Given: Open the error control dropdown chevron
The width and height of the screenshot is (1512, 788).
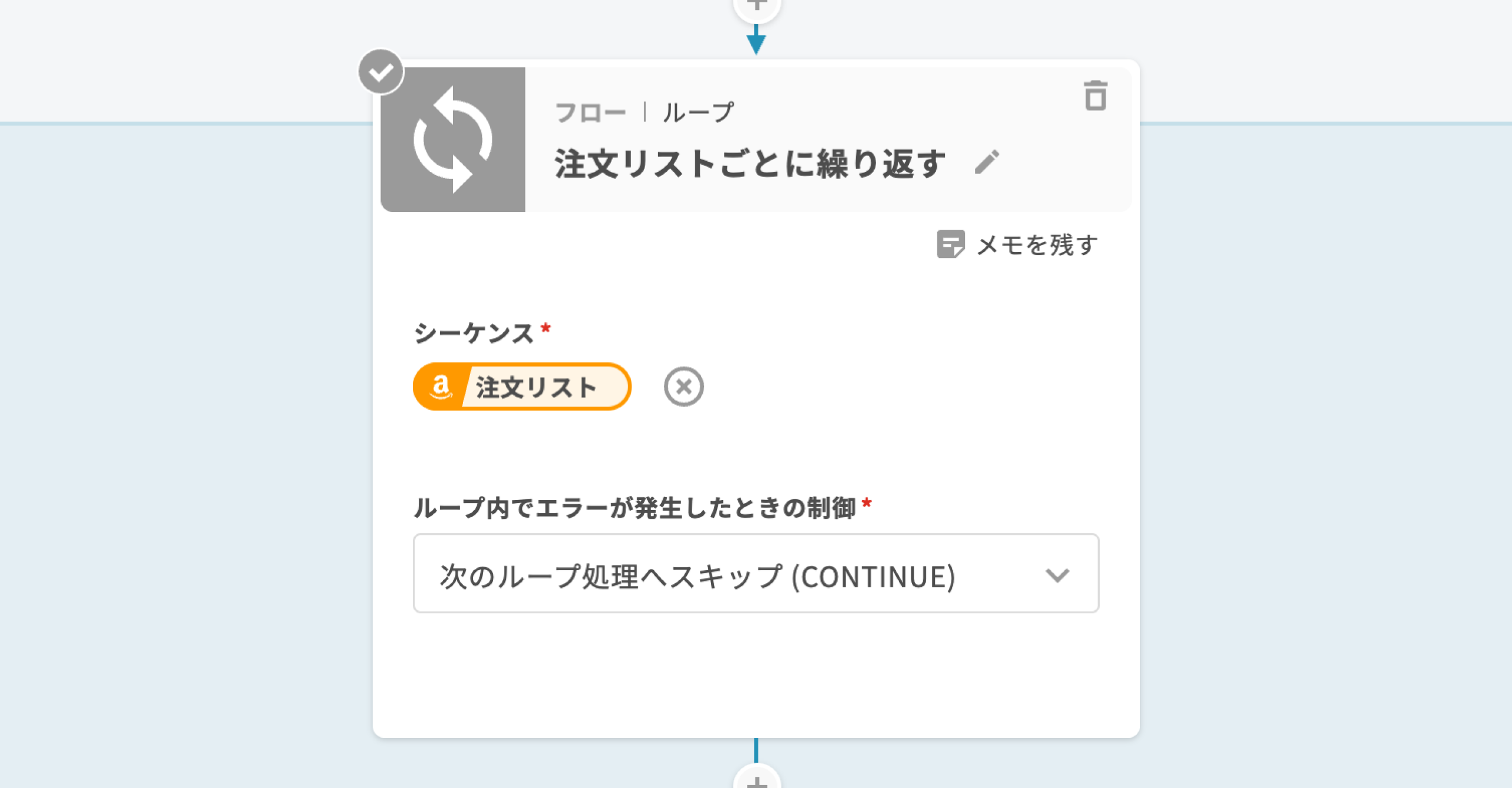Looking at the screenshot, I should click(1057, 575).
